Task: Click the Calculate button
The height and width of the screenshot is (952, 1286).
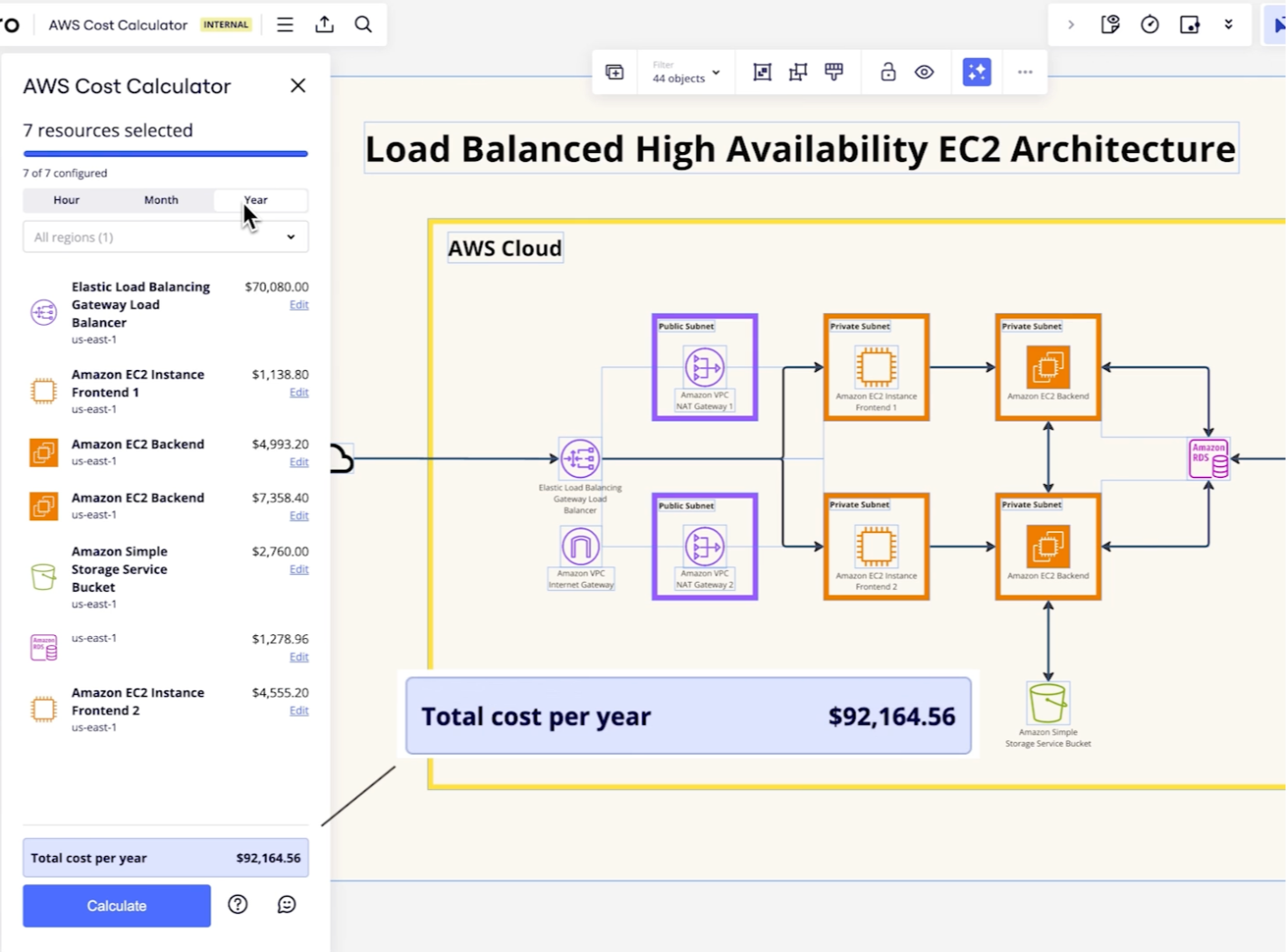Action: [117, 906]
